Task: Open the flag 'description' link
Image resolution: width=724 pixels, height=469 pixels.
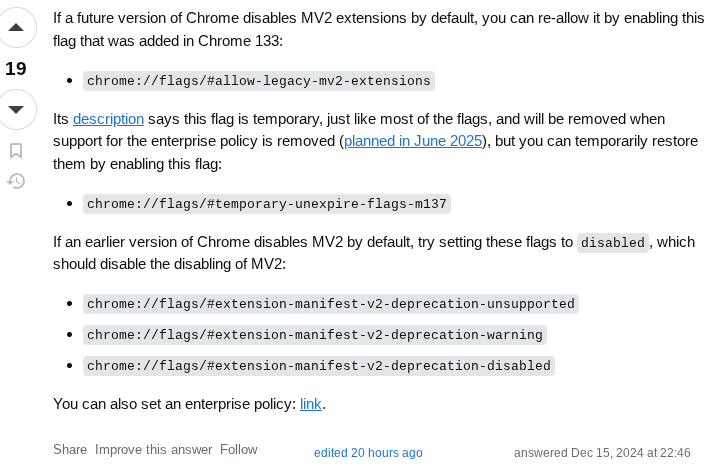Action: [x=109, y=119]
